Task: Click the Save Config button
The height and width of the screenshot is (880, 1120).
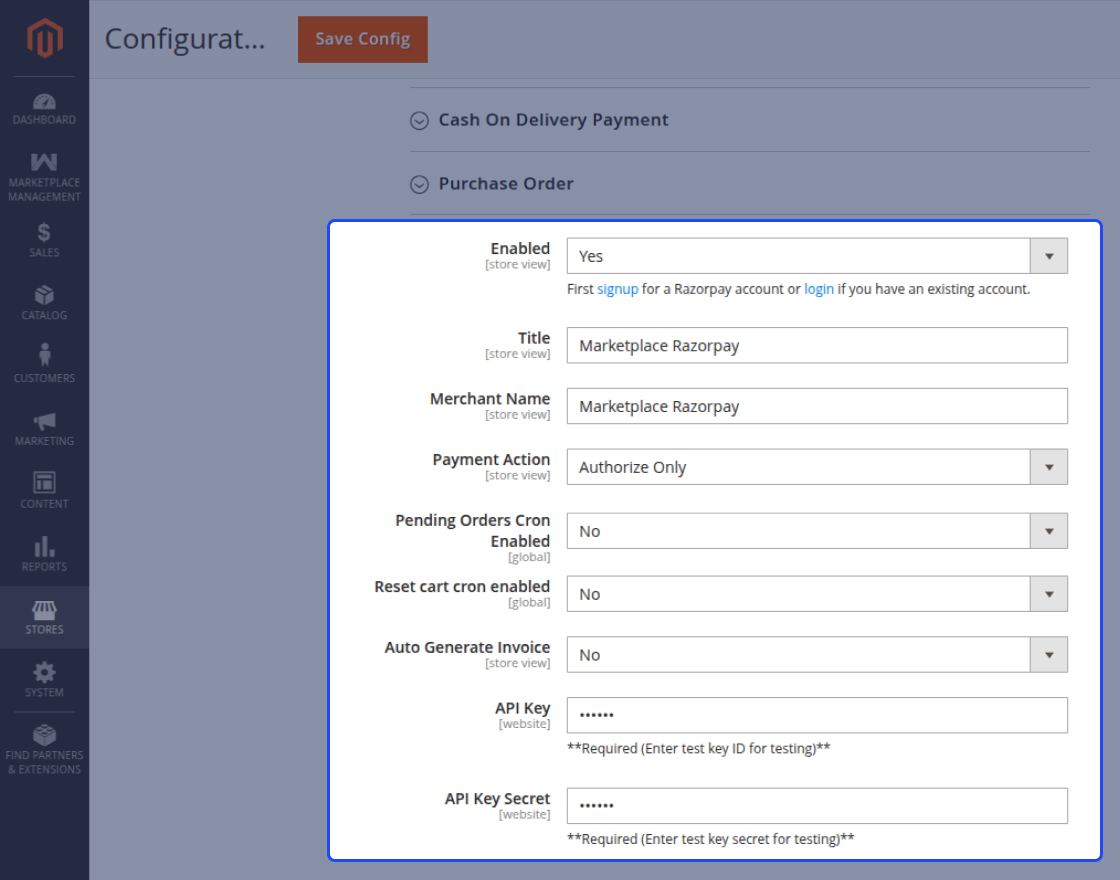Action: (363, 39)
